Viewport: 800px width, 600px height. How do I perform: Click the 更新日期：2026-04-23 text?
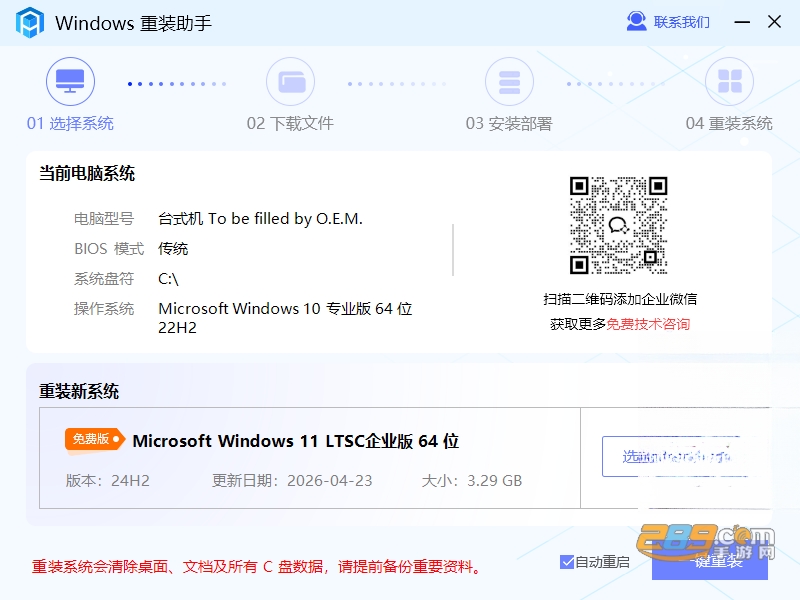[292, 481]
